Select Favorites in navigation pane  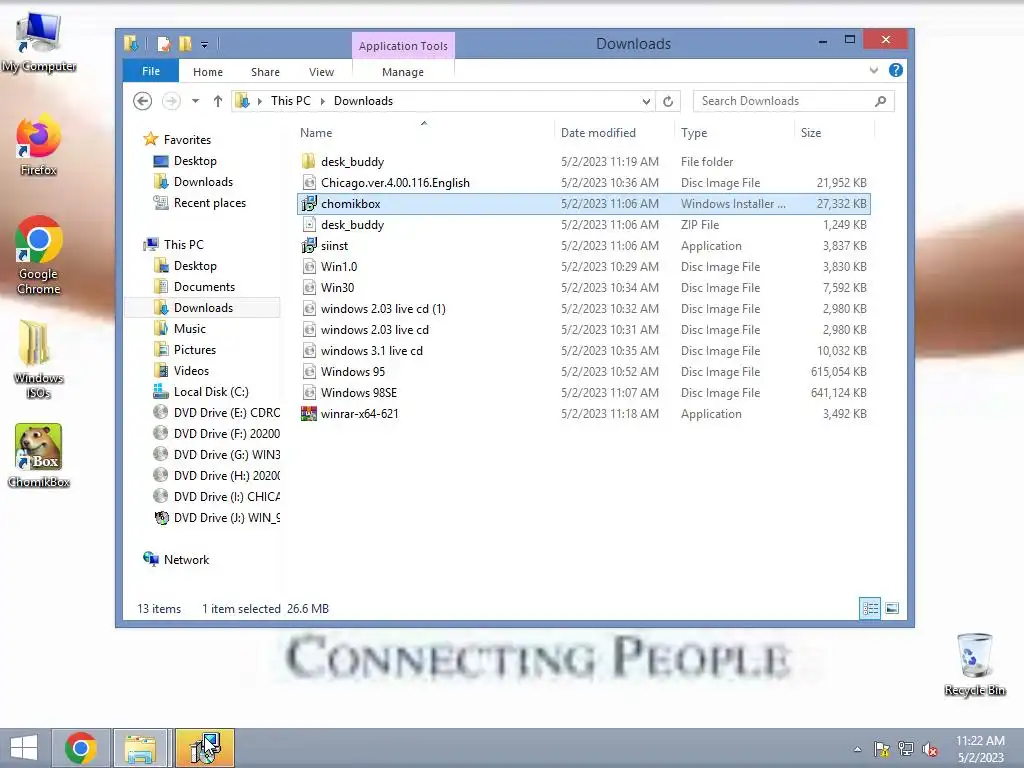pos(187,140)
